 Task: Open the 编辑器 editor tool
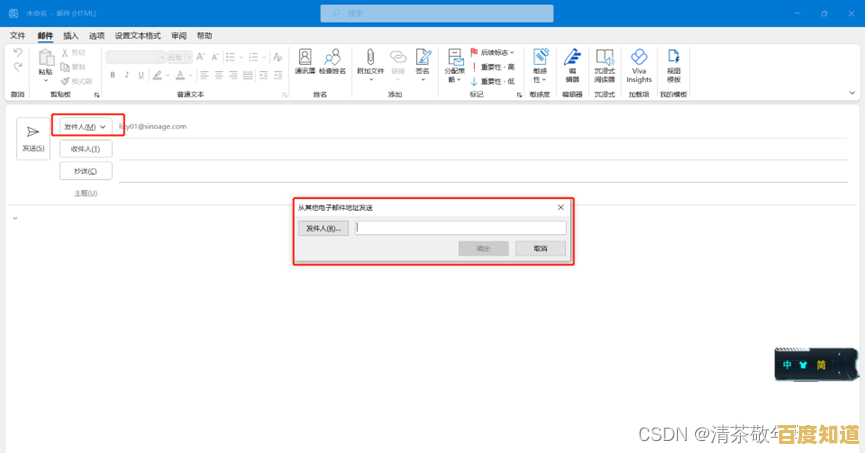point(572,64)
